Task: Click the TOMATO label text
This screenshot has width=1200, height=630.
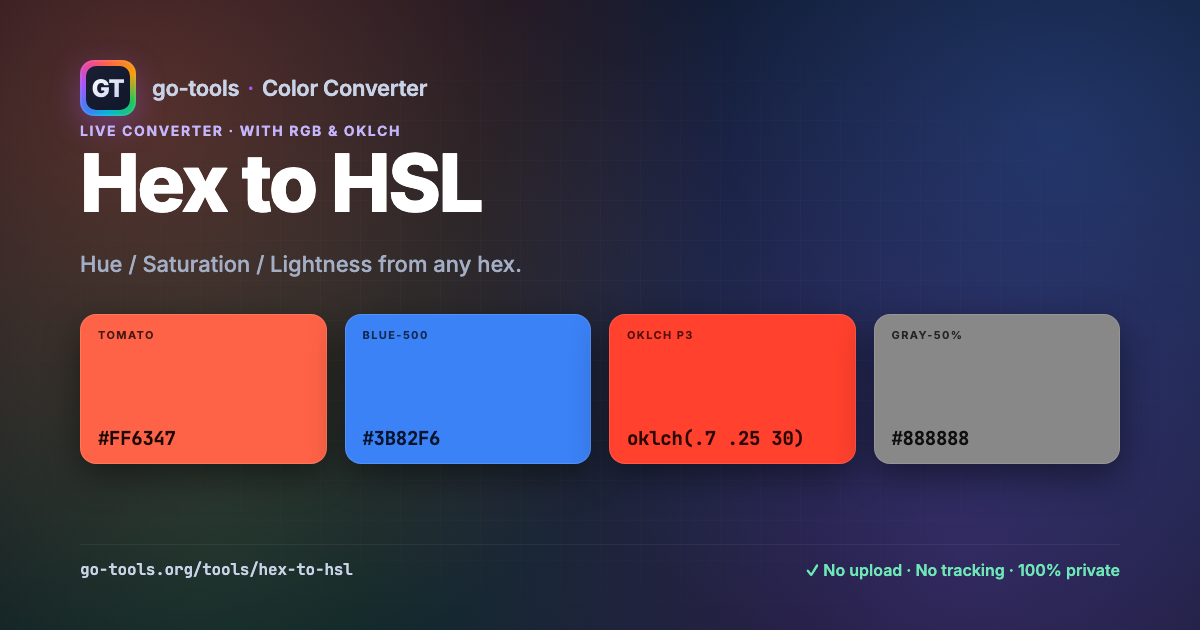Action: point(126,335)
